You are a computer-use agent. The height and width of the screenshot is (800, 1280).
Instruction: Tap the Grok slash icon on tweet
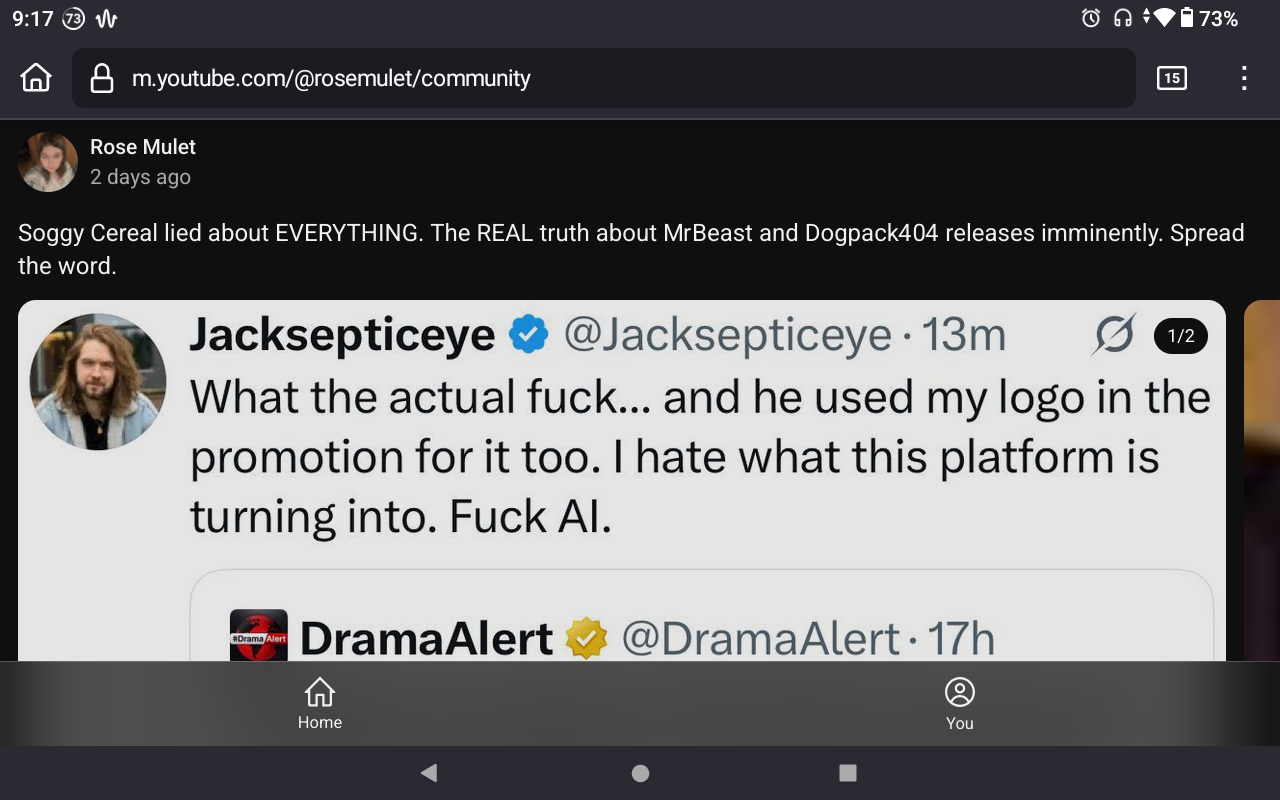1114,335
